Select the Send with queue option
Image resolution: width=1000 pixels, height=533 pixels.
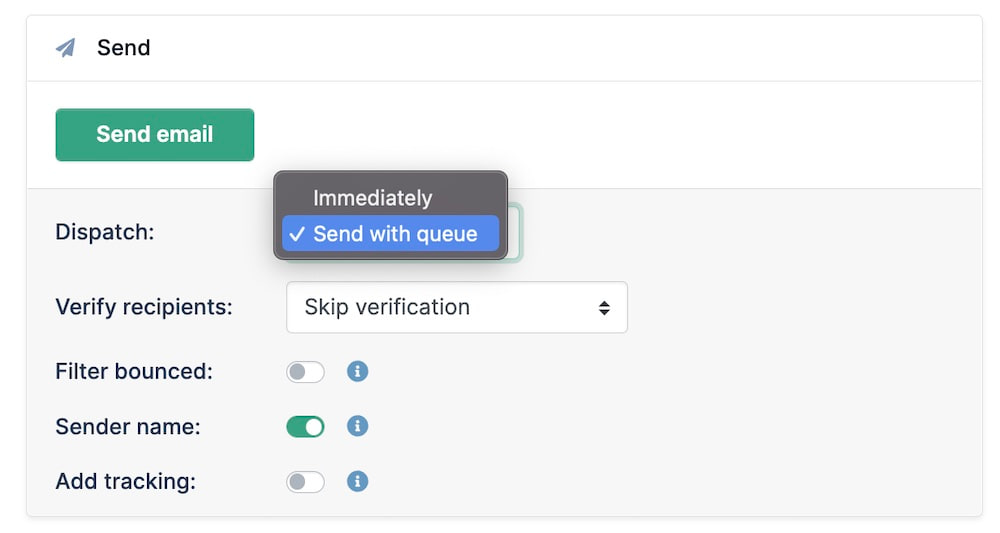(x=395, y=234)
